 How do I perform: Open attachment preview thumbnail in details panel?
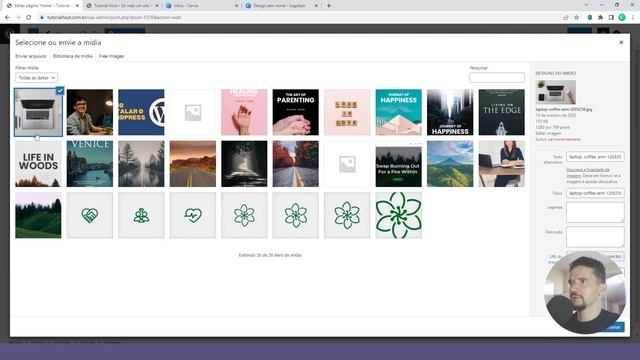556,92
